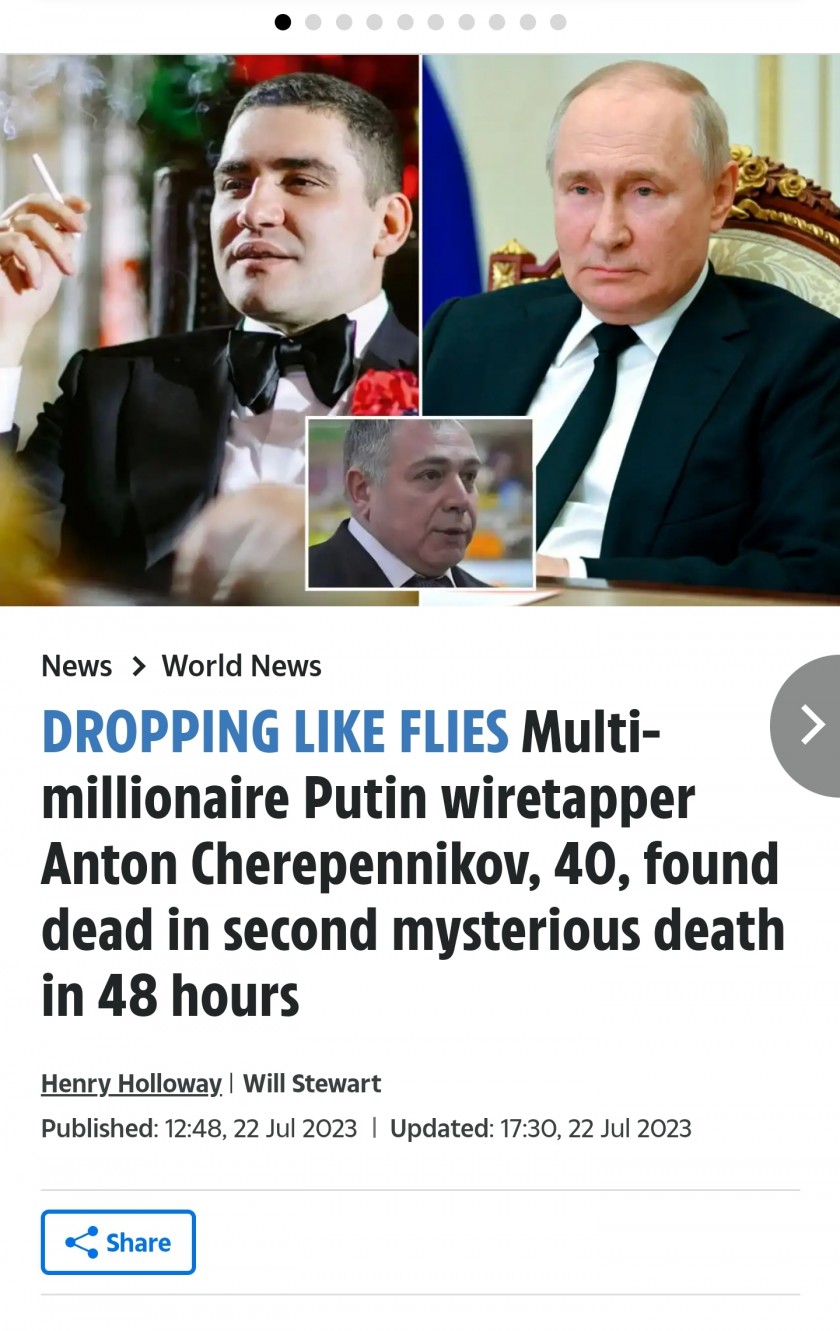Screen dimensions: 840x1331
Task: Click the Will Stewart author name
Action: (312, 1084)
